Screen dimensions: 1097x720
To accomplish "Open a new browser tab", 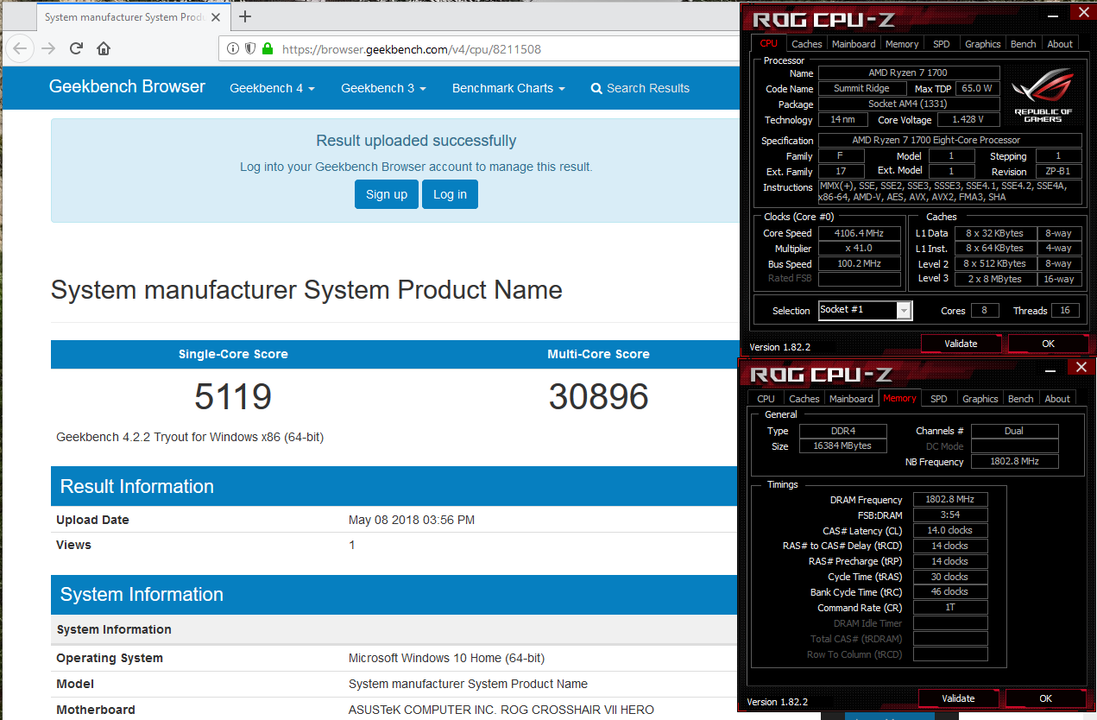I will pyautogui.click(x=245, y=17).
